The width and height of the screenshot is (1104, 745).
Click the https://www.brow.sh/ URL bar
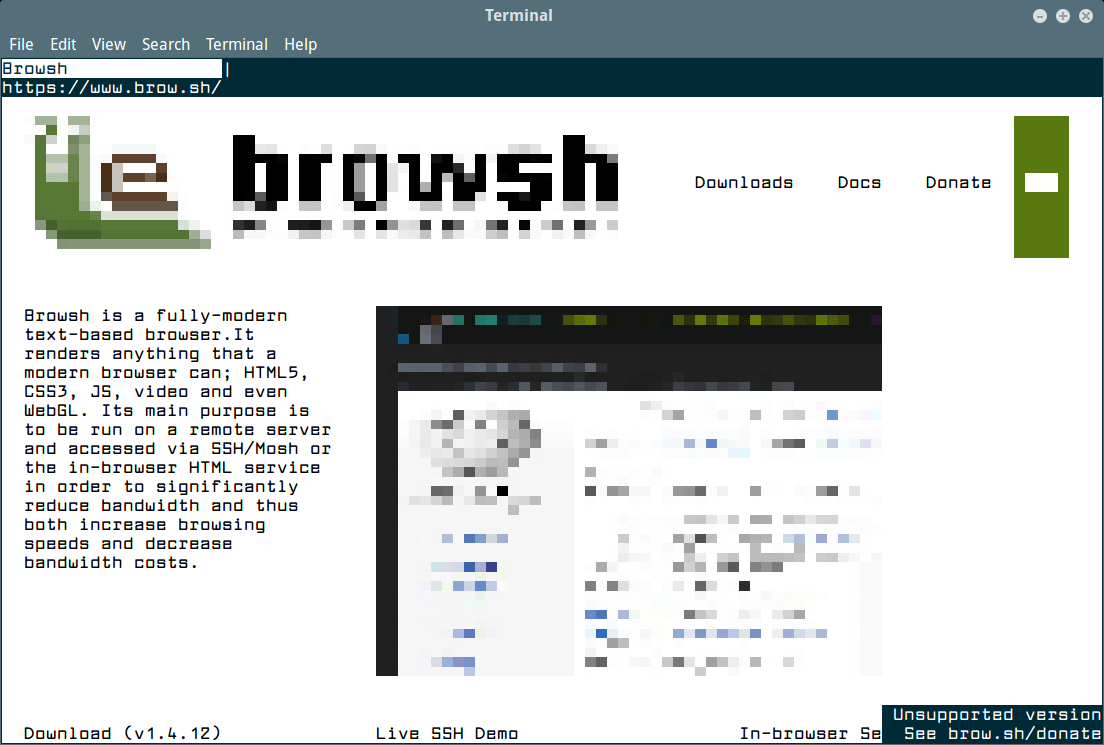(x=111, y=87)
